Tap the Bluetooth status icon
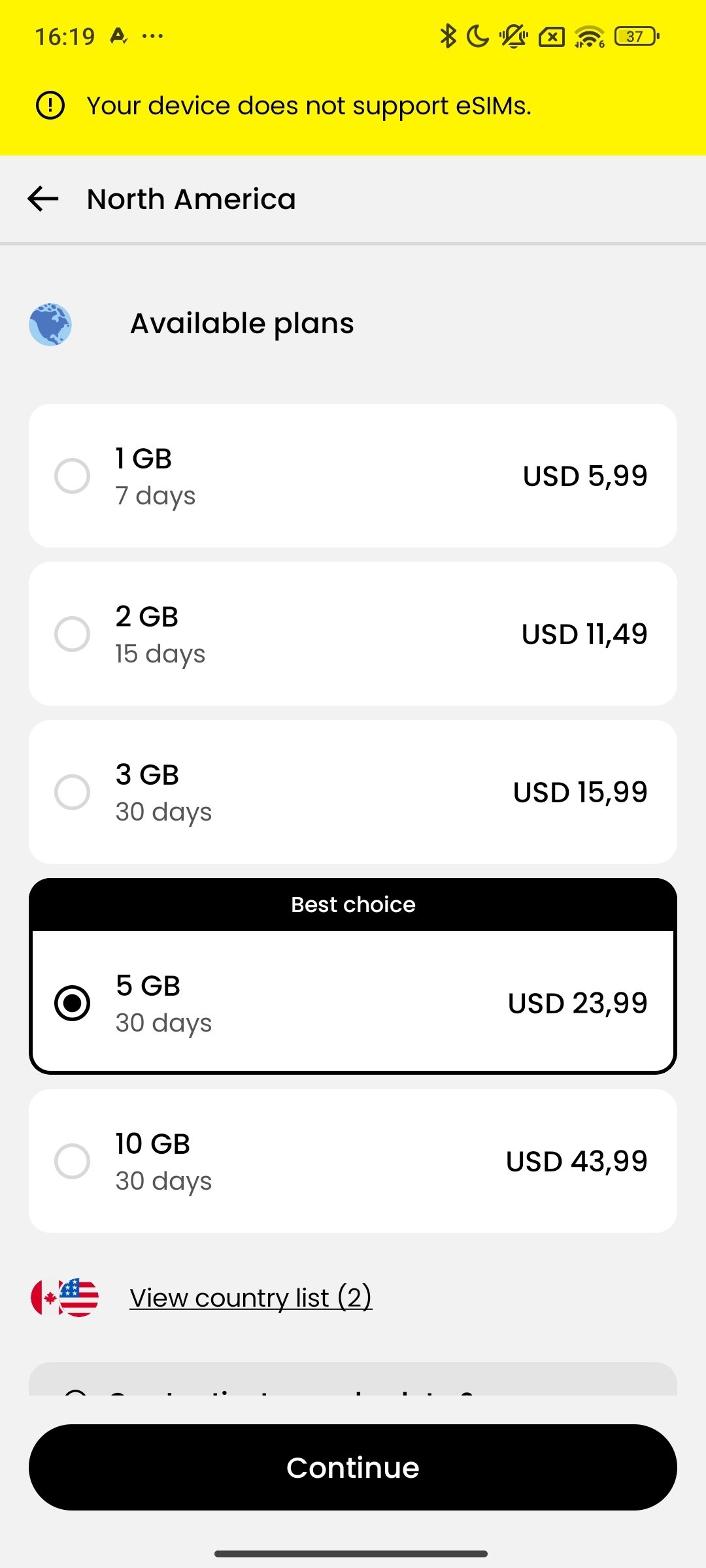This screenshot has height=1568, width=706. (x=448, y=36)
